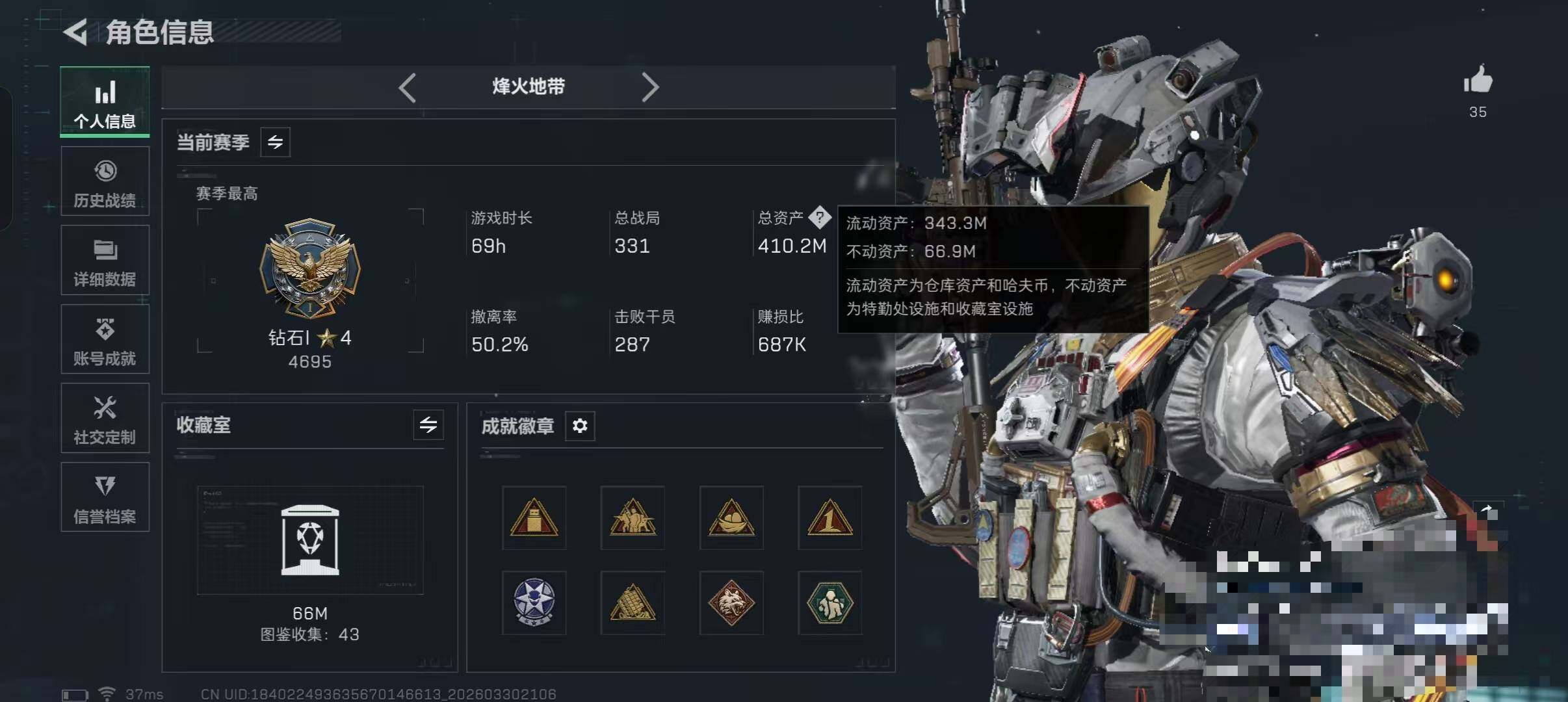Screen dimensions: 1568x702
Task: Select the number 1 triangle badge
Action: click(830, 517)
